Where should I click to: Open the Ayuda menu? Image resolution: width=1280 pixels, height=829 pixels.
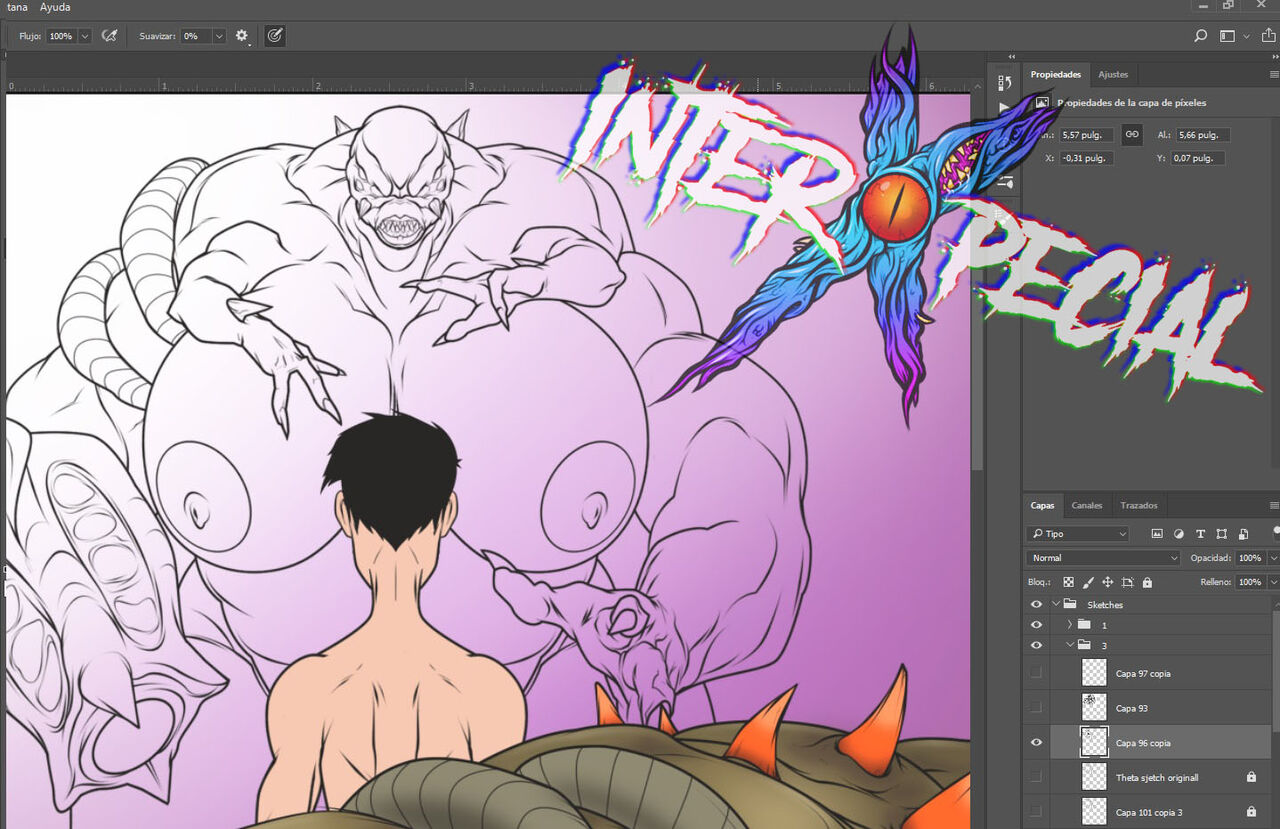(55, 7)
